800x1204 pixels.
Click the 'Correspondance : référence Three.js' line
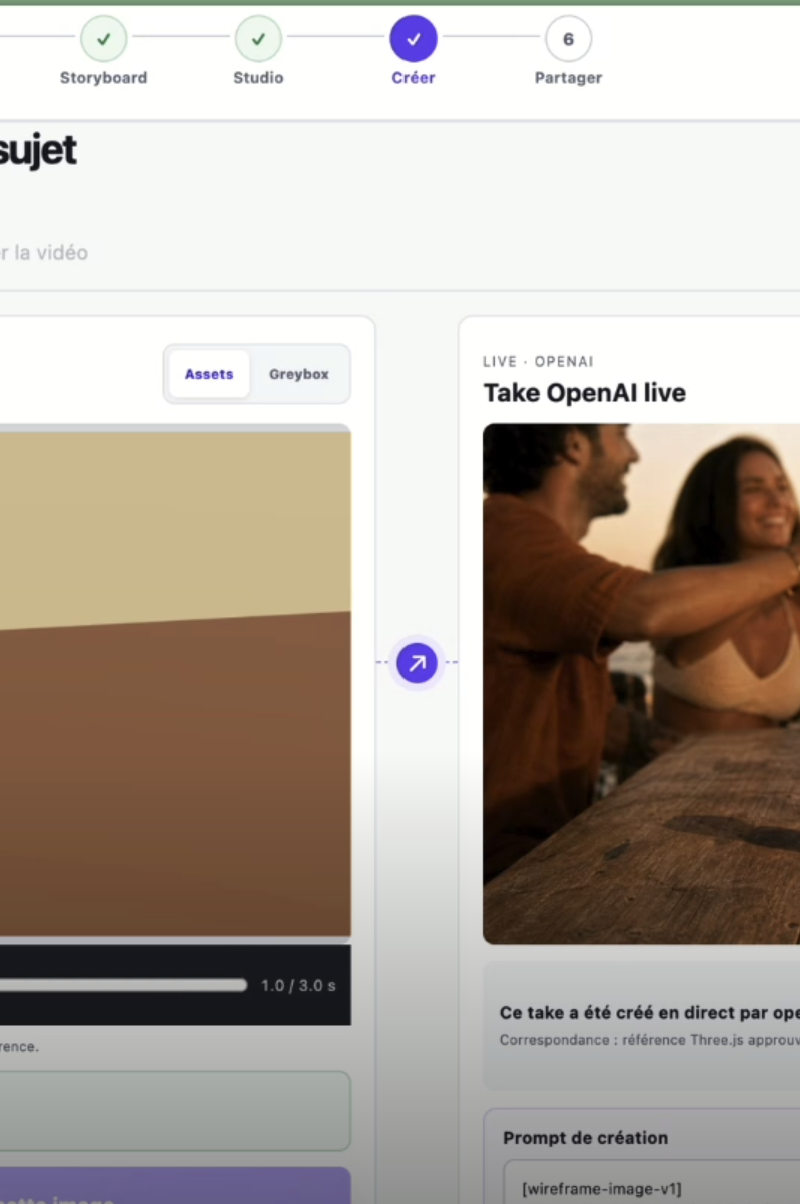(x=649, y=1040)
